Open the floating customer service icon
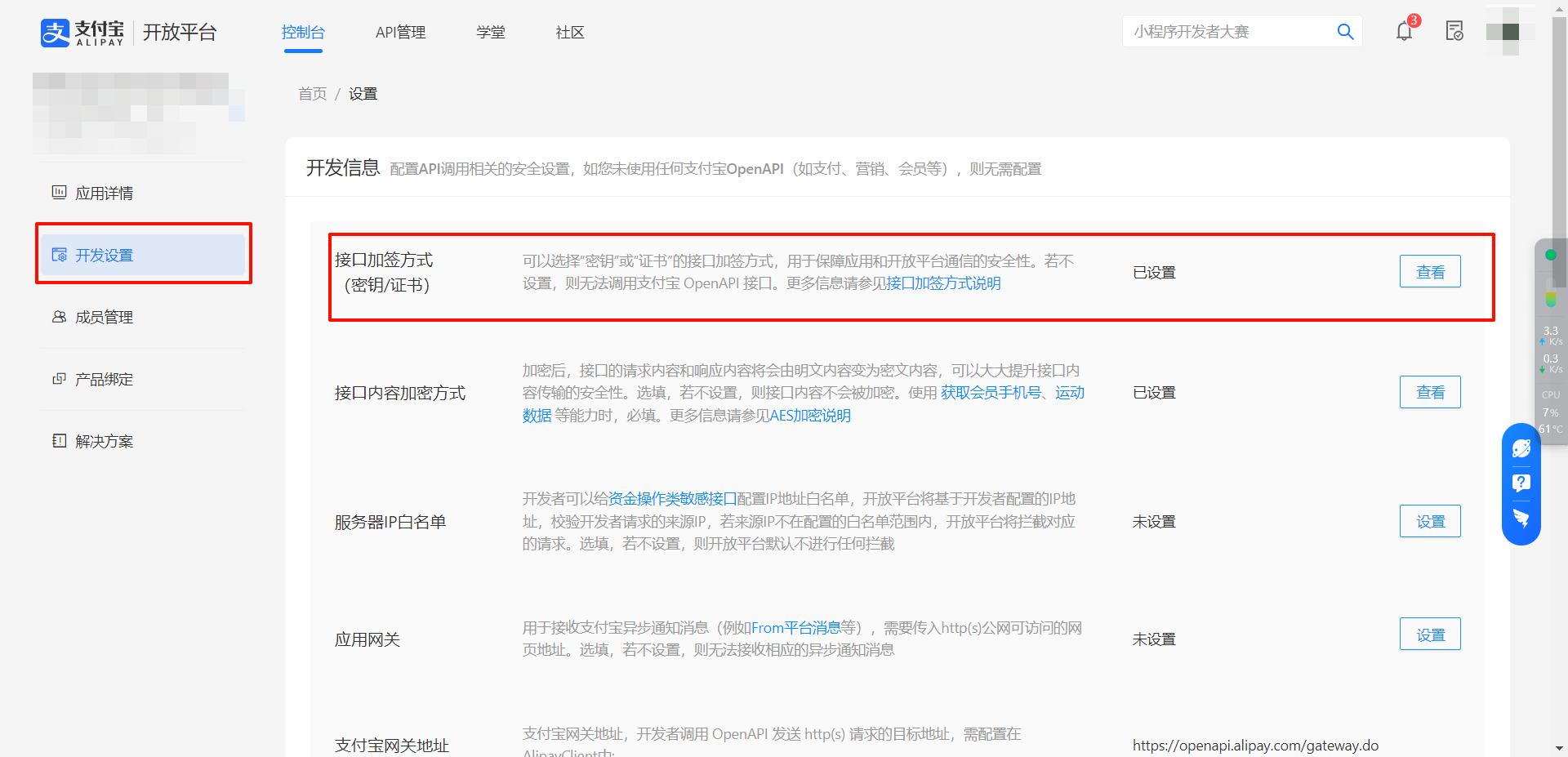 (x=1521, y=448)
